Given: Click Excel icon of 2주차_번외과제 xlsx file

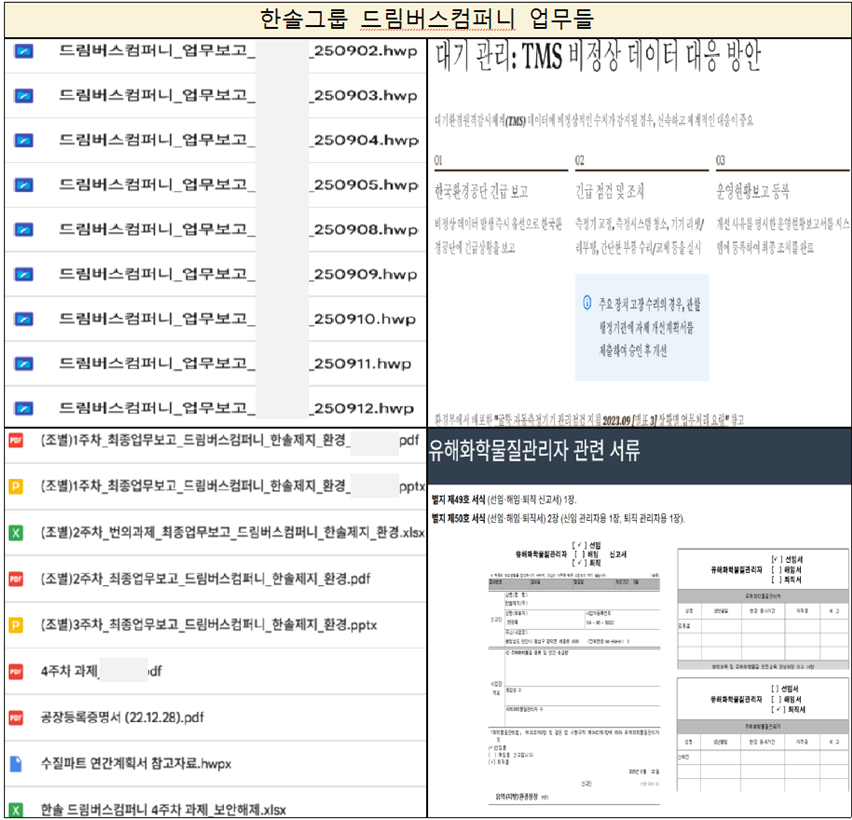Looking at the screenshot, I should pyautogui.click(x=16, y=533).
